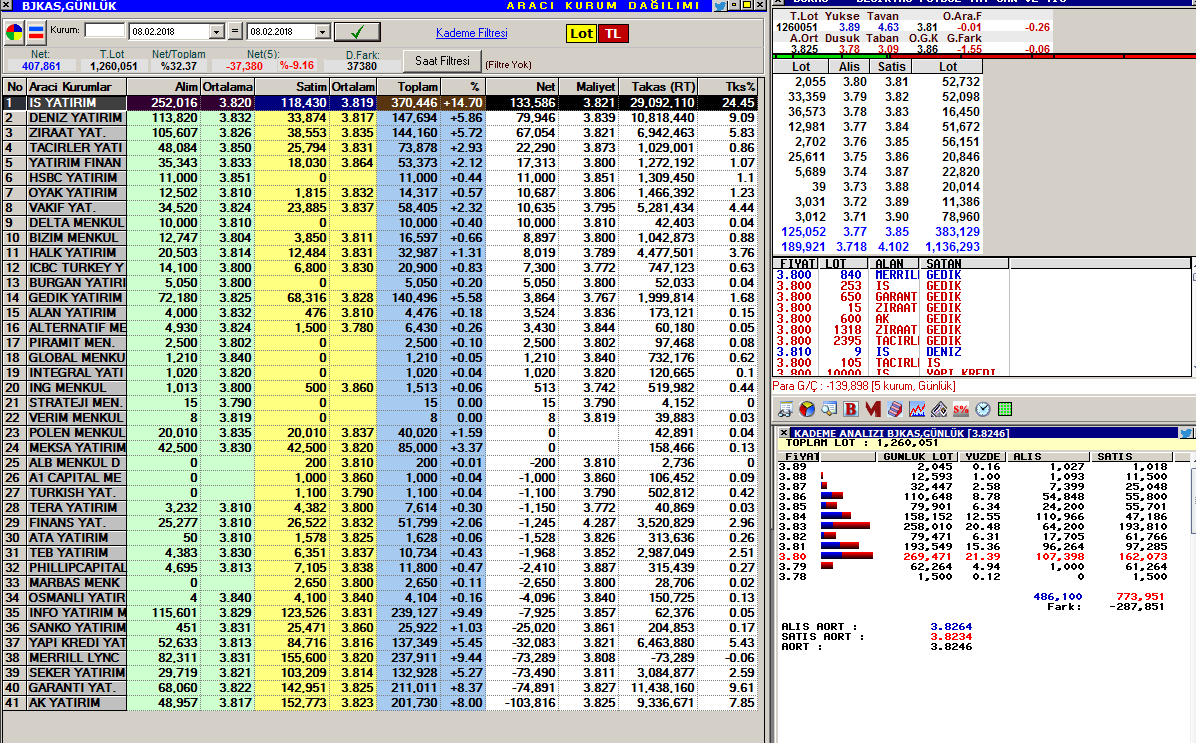Click the No column header
This screenshot has width=1196, height=743.
click(x=14, y=87)
